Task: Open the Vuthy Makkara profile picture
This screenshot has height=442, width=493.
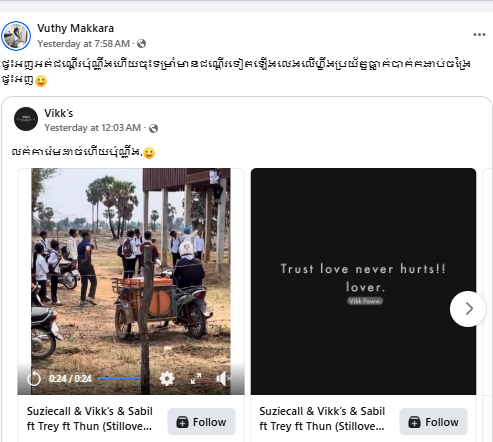Action: tap(16, 36)
